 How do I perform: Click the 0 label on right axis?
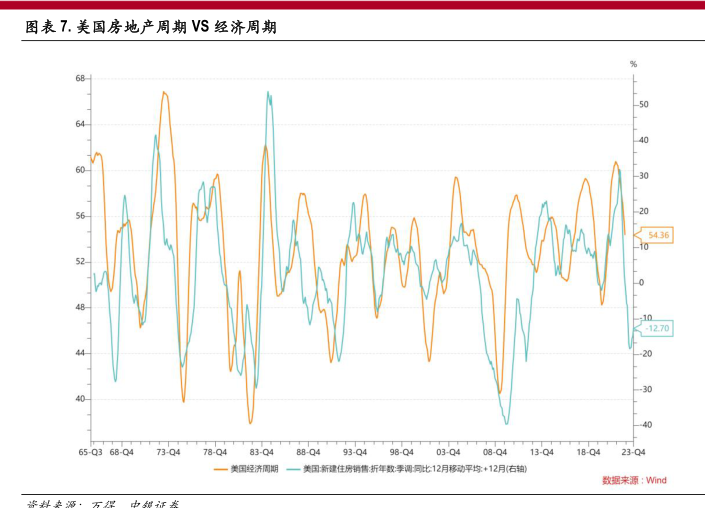[x=641, y=283]
